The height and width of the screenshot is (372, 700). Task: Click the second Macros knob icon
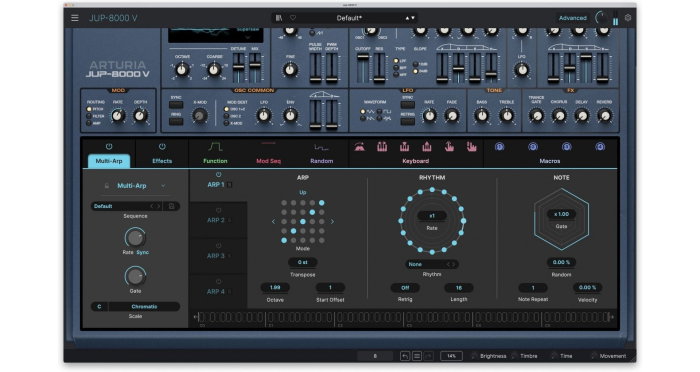coord(533,146)
